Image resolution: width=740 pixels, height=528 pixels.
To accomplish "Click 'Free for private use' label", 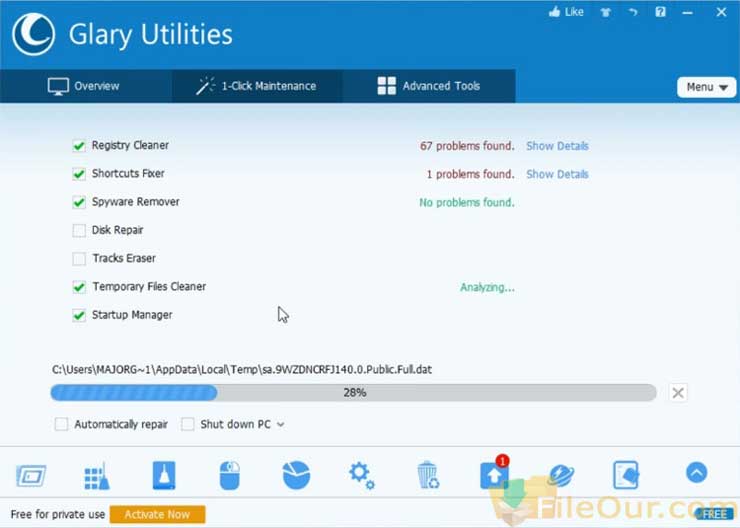I will click(x=58, y=514).
